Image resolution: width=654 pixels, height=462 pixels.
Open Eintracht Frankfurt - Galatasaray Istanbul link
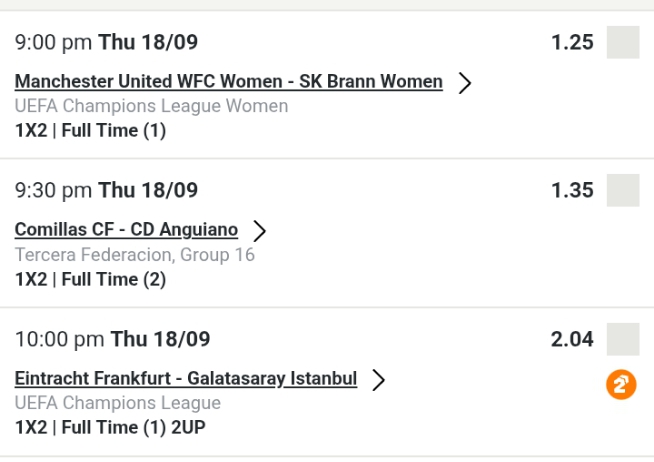click(x=186, y=379)
